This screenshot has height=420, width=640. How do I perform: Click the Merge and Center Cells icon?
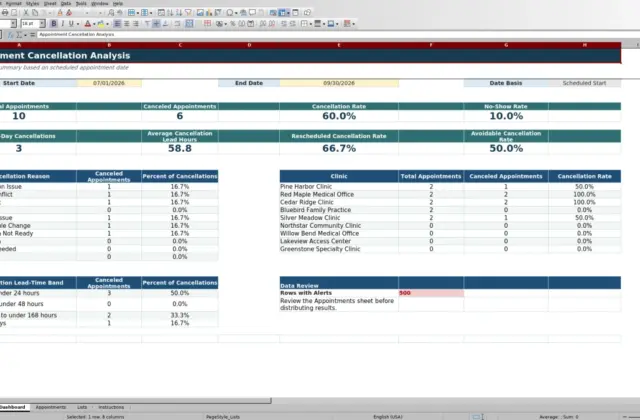point(189,24)
